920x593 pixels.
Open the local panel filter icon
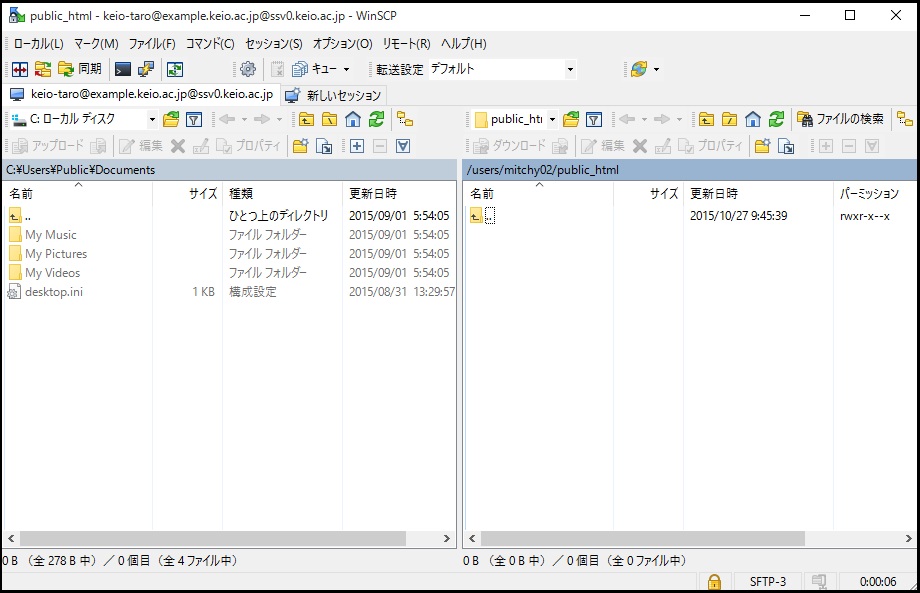(194, 119)
